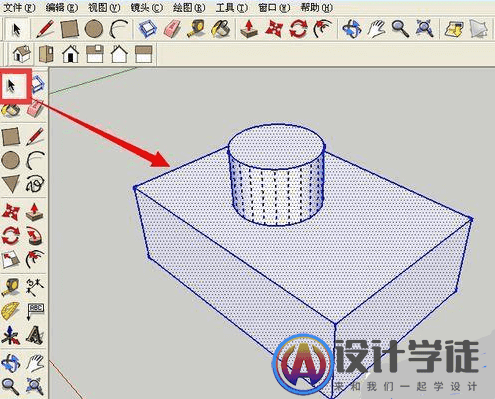Select the arrow tool in the top toolbar
The width and height of the screenshot is (495, 399).
(x=16, y=29)
